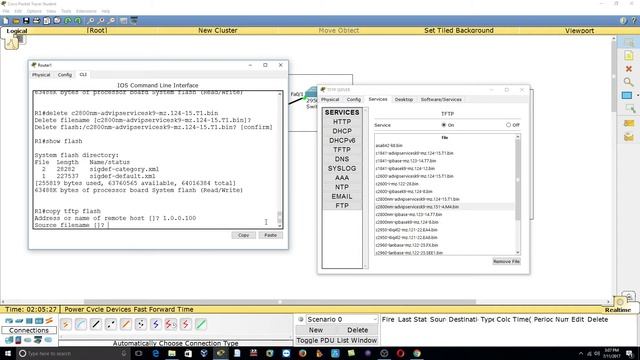Open the TFTP server Physical tab
Viewport: 640px width, 360px height.
point(330,100)
